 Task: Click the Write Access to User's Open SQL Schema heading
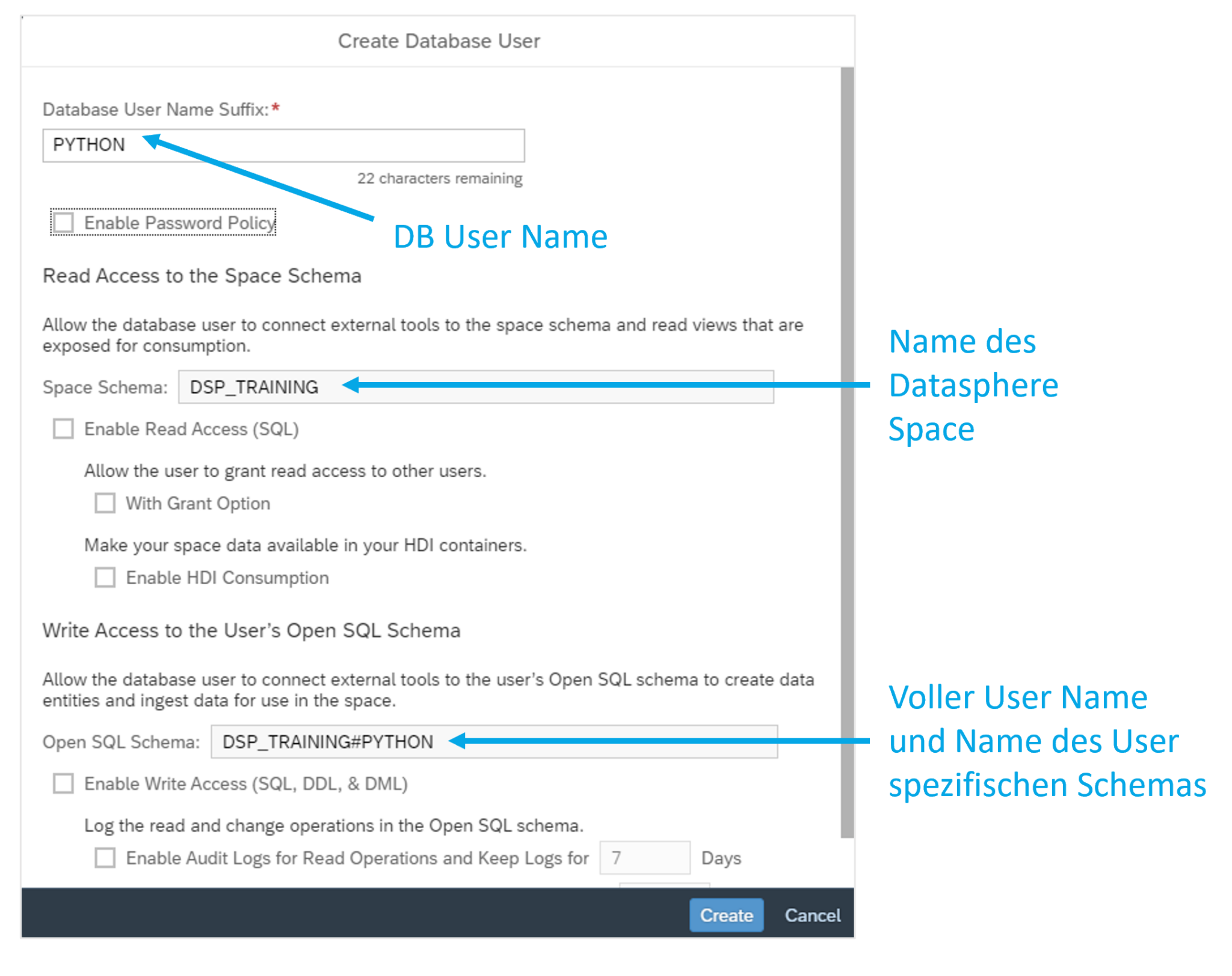251,630
